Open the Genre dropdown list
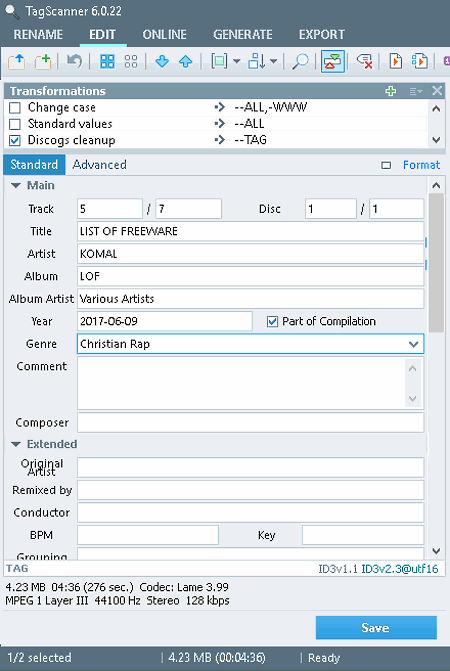450x671 pixels. point(413,344)
